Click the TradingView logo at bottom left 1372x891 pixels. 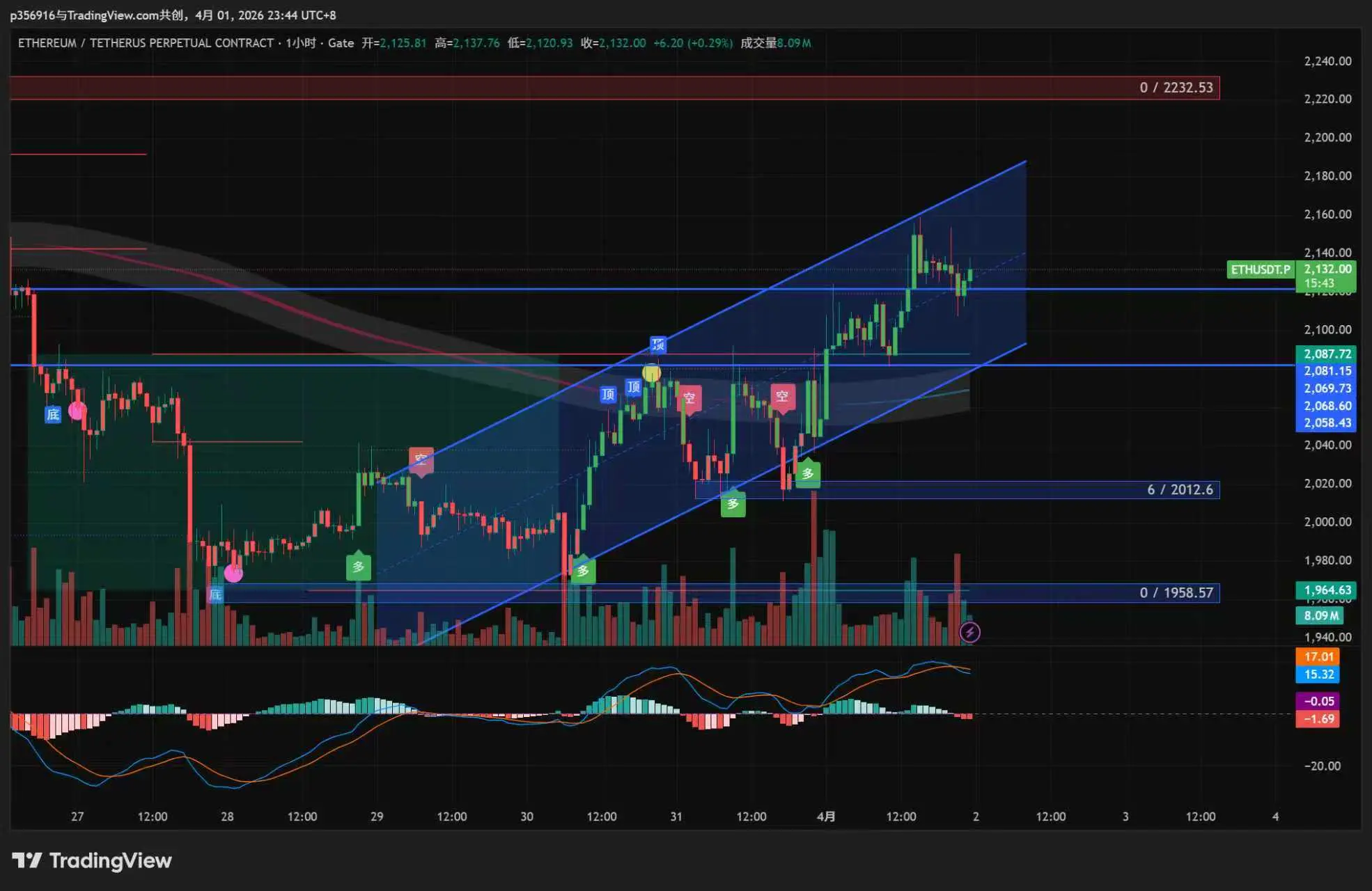[x=92, y=860]
